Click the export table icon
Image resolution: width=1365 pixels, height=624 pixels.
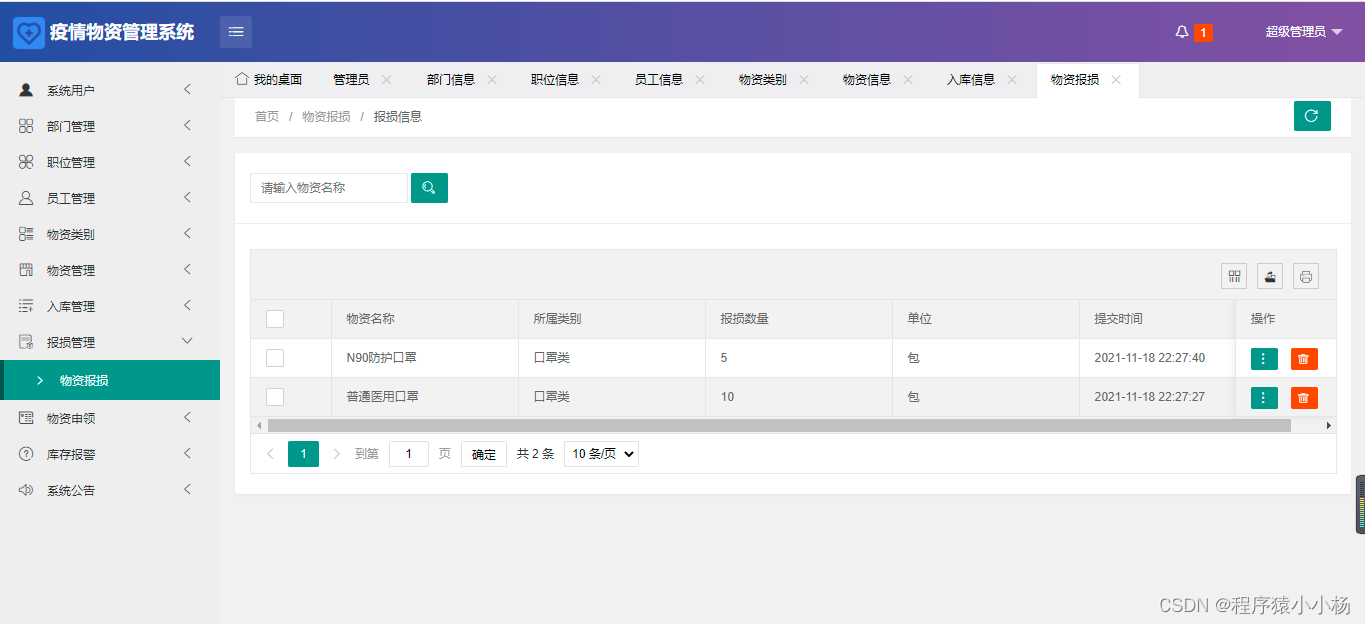[x=1270, y=276]
